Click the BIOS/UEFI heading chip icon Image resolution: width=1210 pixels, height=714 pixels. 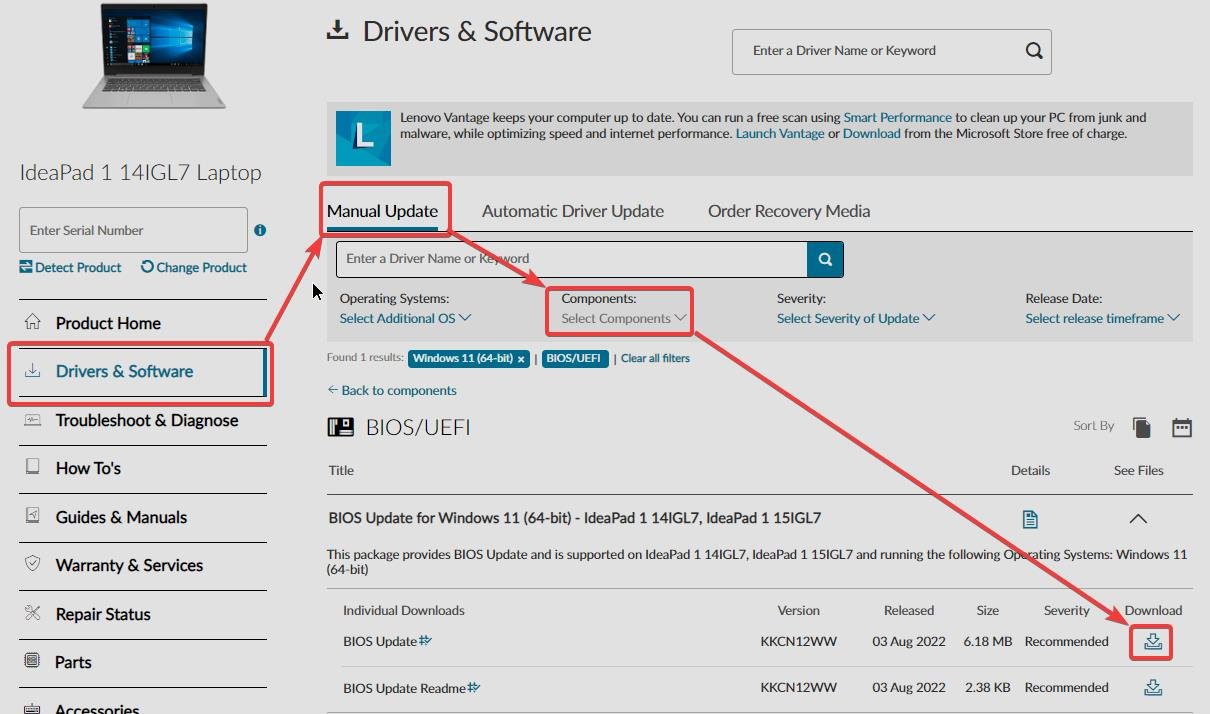click(x=341, y=428)
